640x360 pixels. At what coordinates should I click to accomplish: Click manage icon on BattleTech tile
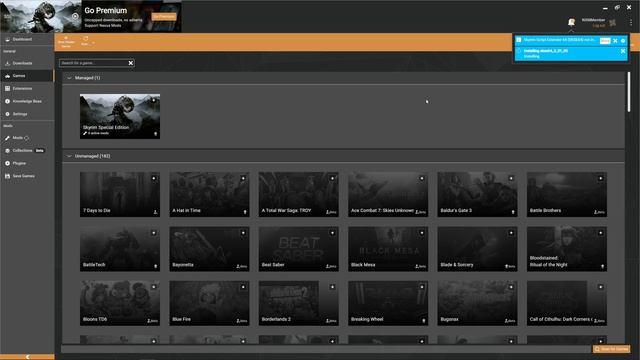(x=155, y=266)
